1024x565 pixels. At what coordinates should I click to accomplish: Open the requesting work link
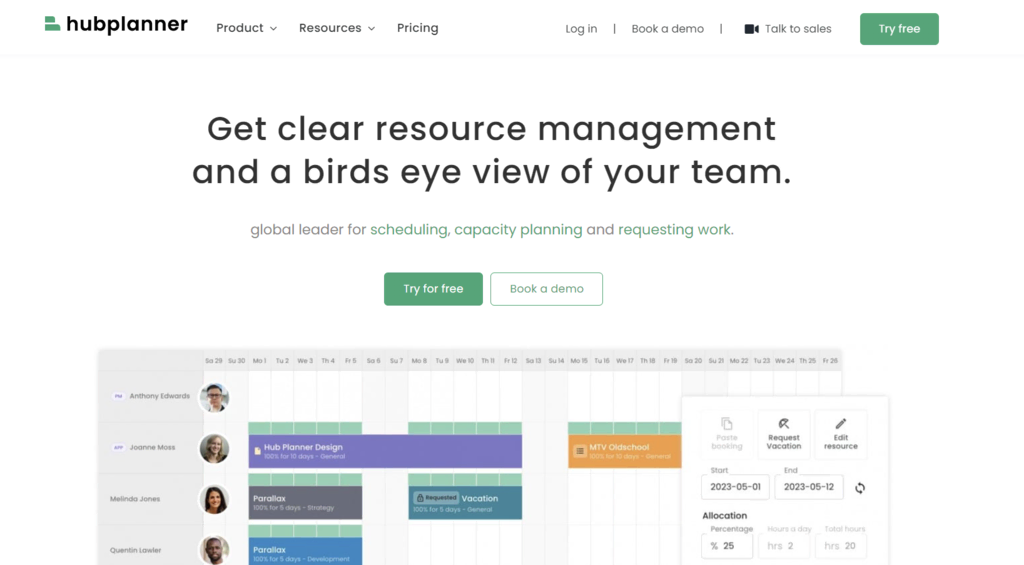coord(674,230)
